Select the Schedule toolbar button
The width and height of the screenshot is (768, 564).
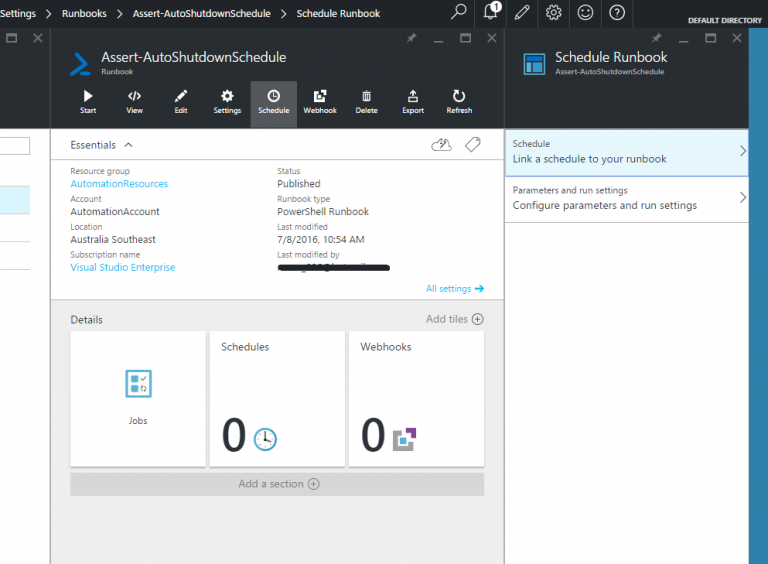274,104
